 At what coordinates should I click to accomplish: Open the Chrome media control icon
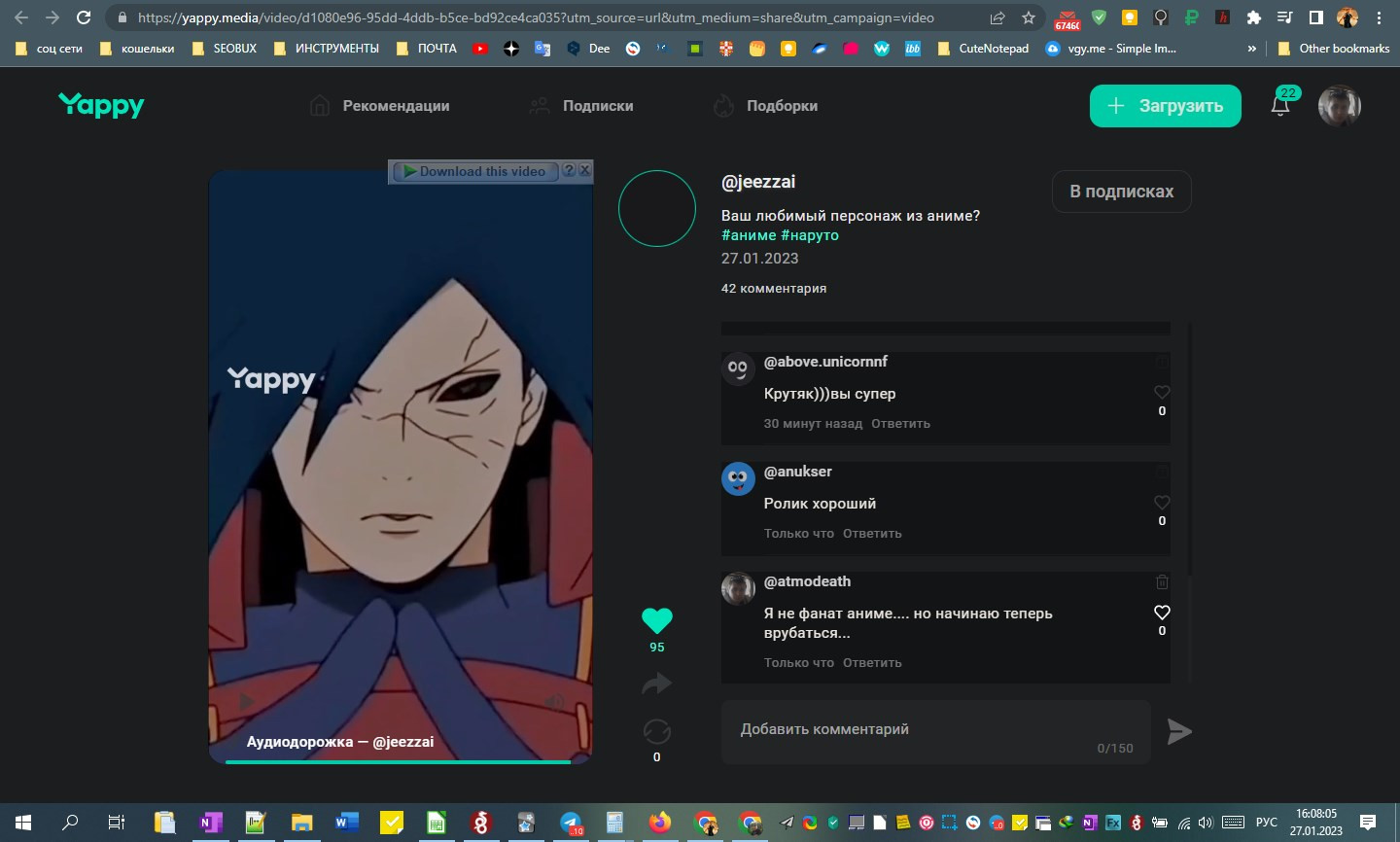tap(1284, 18)
